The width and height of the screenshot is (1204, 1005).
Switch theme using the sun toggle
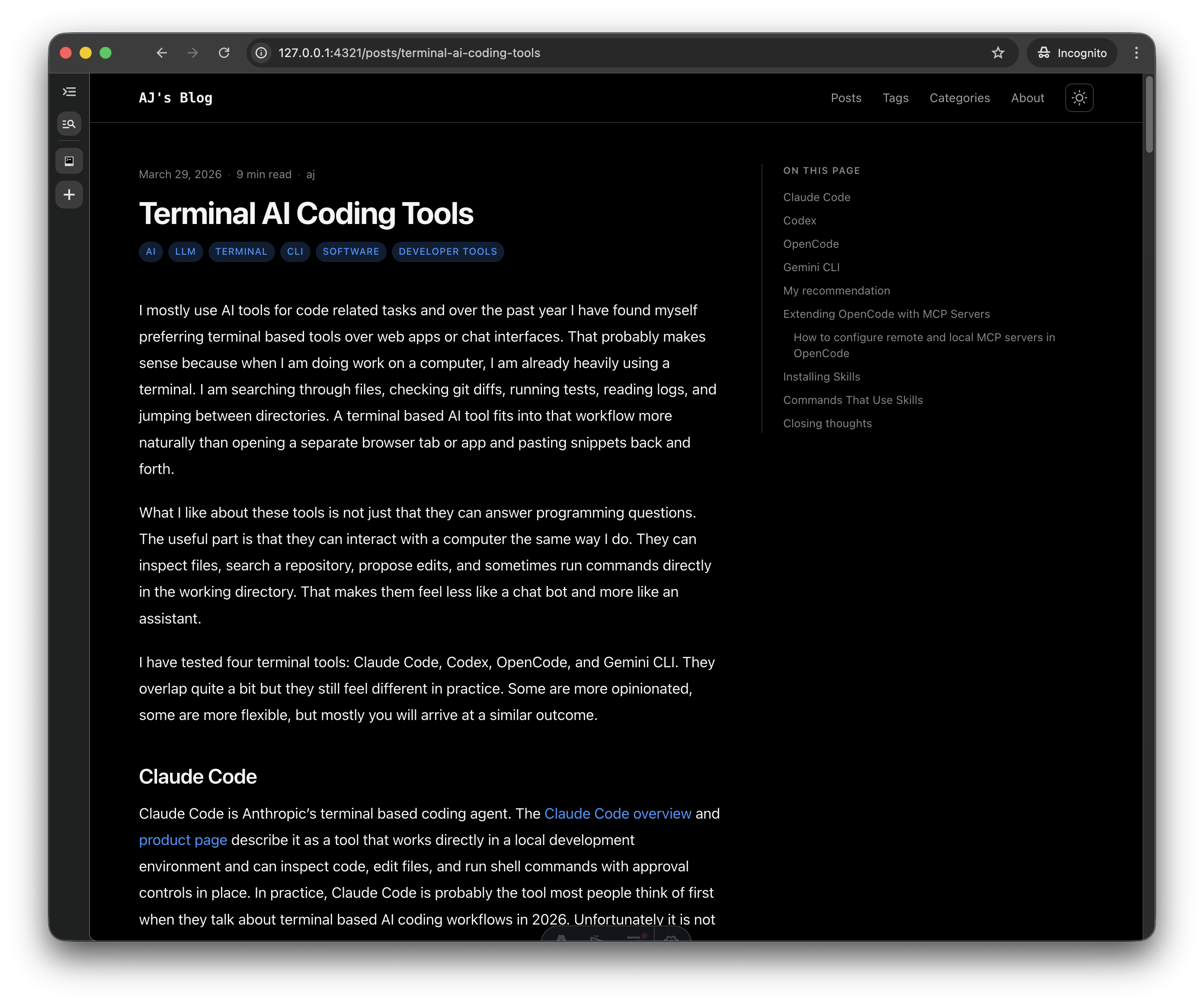tap(1079, 97)
